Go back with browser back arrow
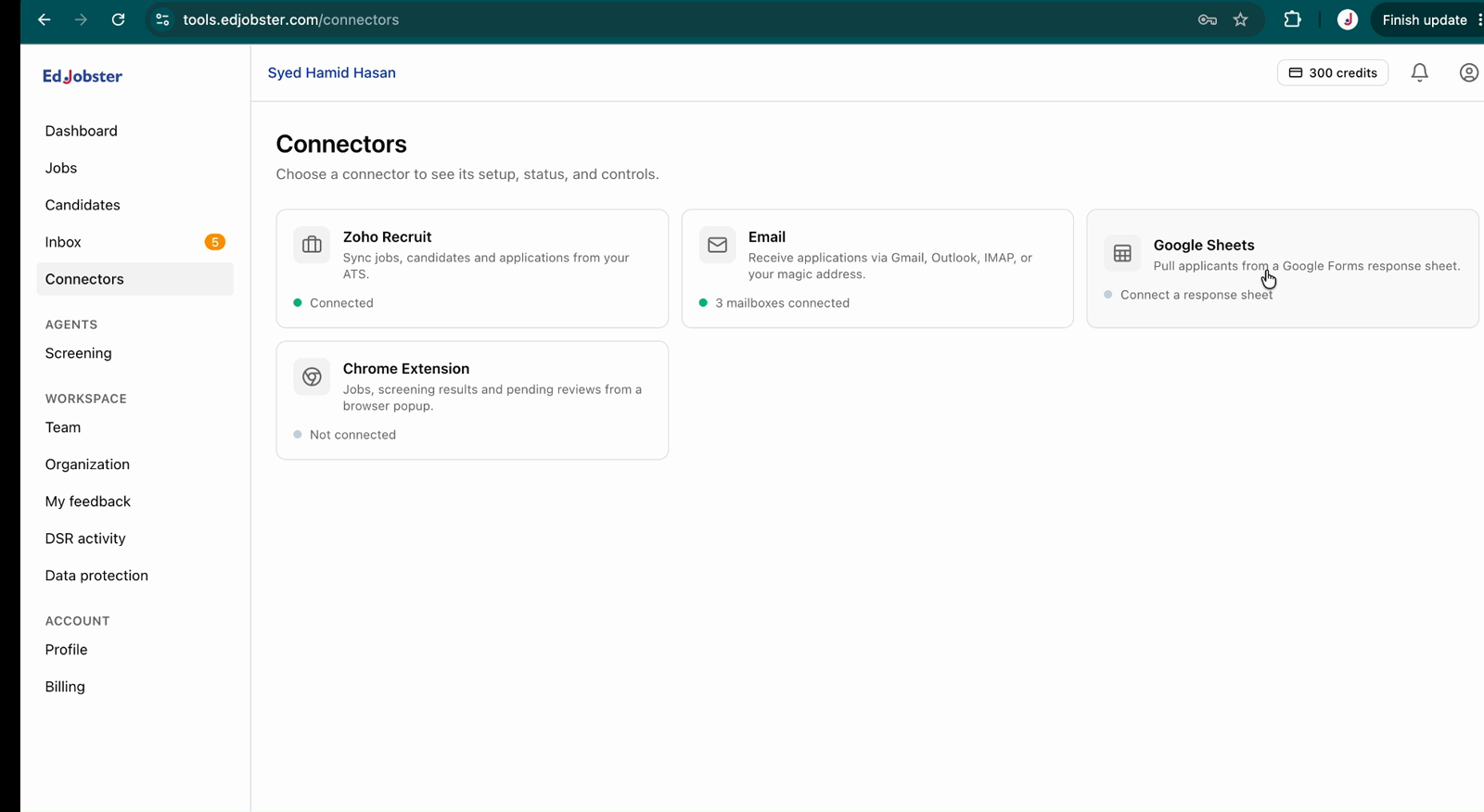The width and height of the screenshot is (1484, 812). point(45,19)
